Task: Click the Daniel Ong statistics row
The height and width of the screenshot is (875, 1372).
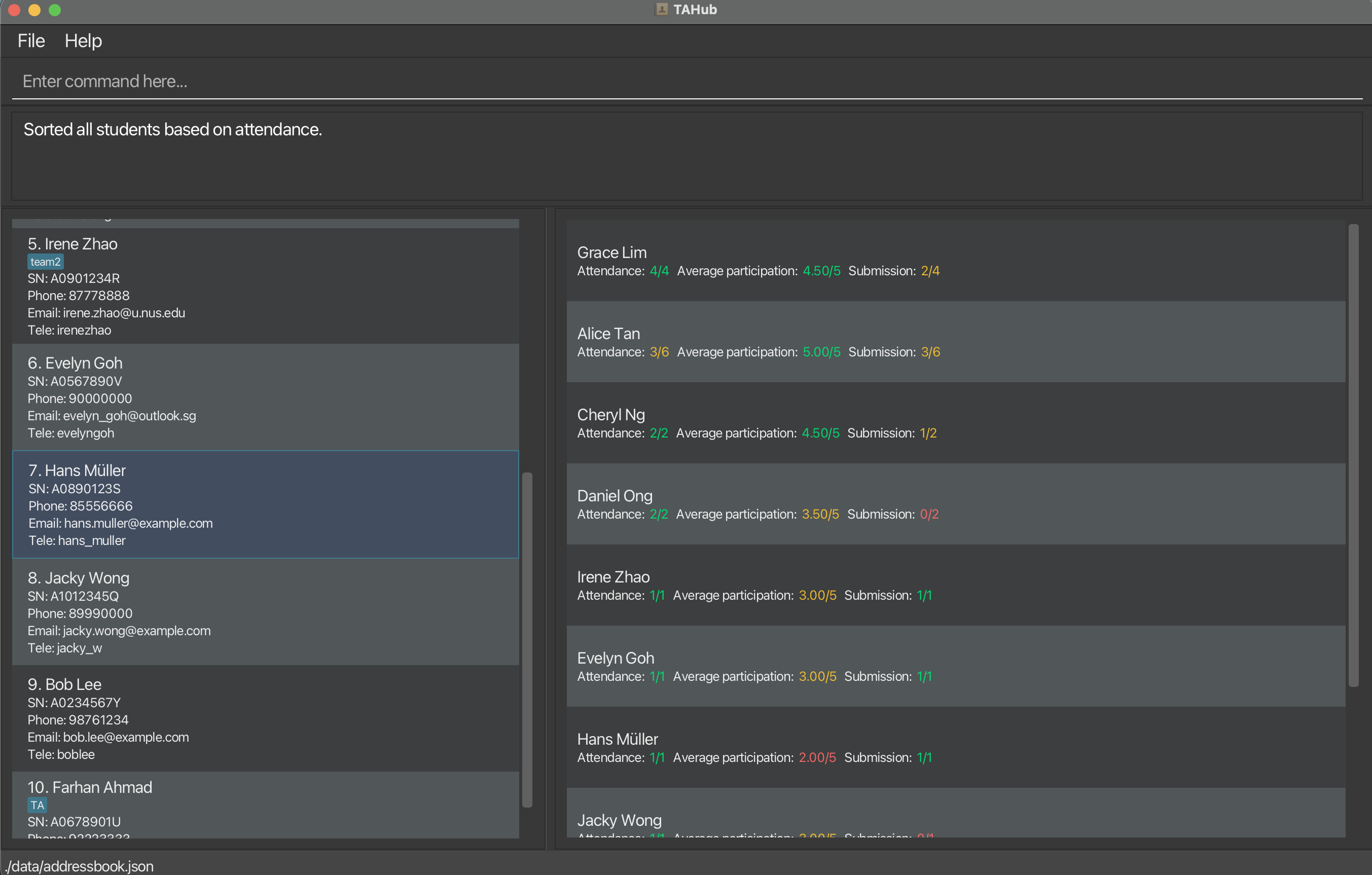Action: (956, 504)
